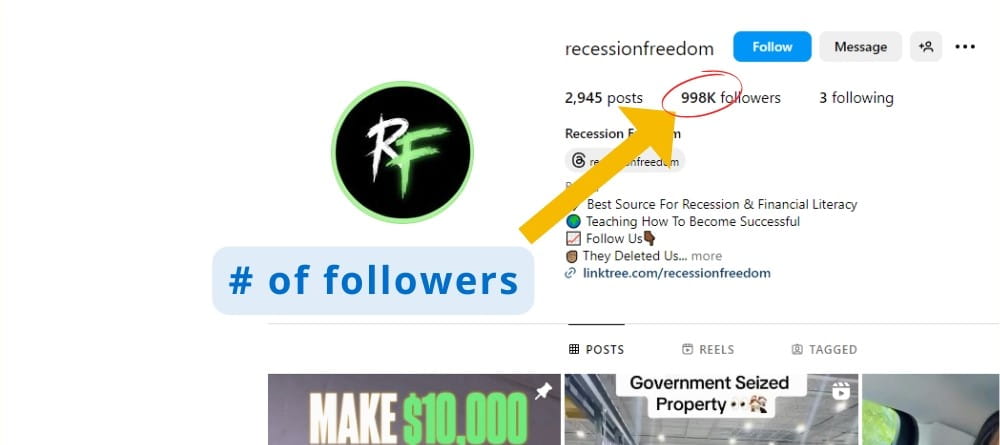Click the 2,945 posts count
The width and height of the screenshot is (1000, 445).
tap(603, 98)
